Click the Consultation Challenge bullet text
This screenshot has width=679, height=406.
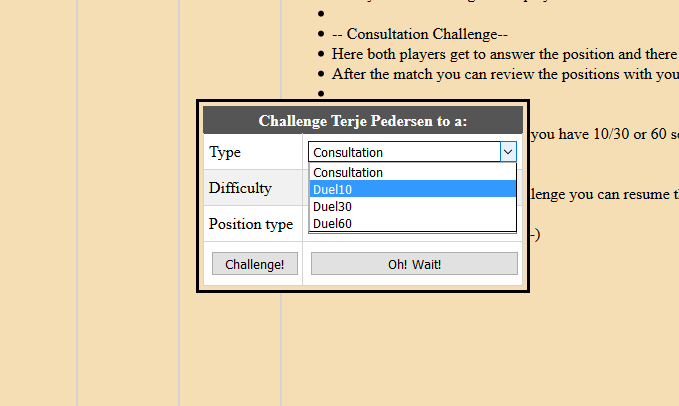tap(420, 34)
